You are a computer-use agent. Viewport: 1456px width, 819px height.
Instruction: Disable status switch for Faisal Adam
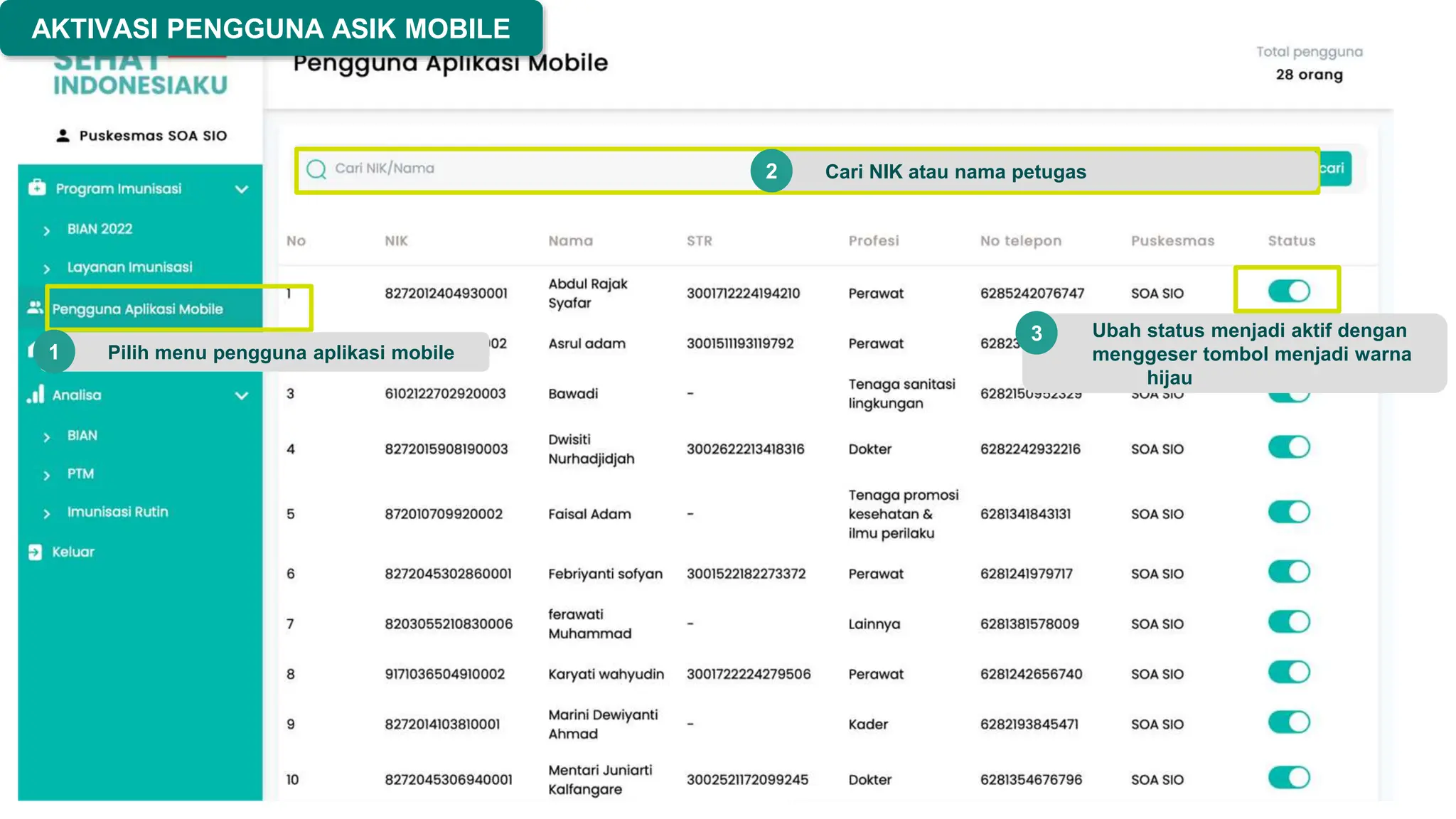(1288, 512)
